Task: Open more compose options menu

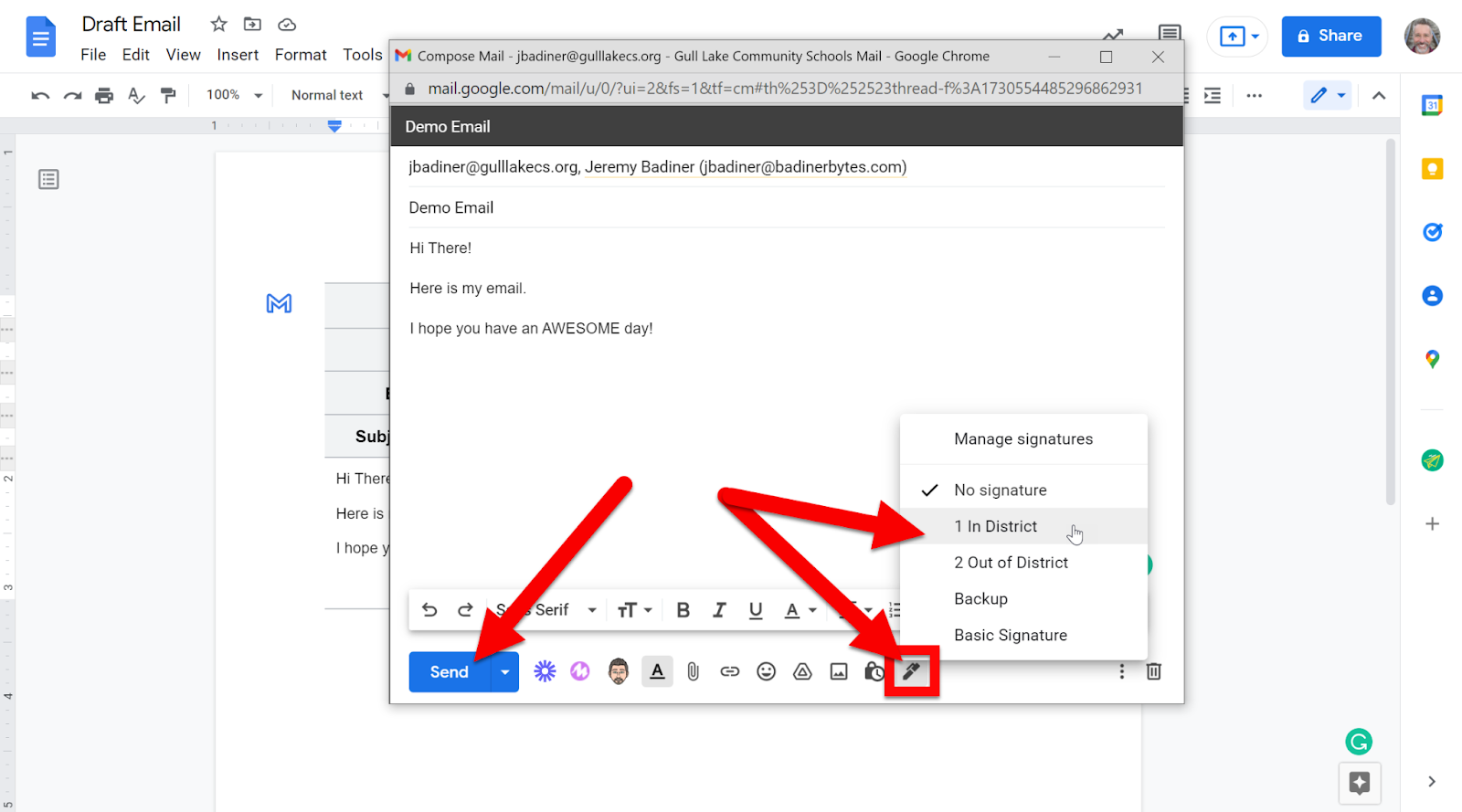Action: pos(1122,671)
